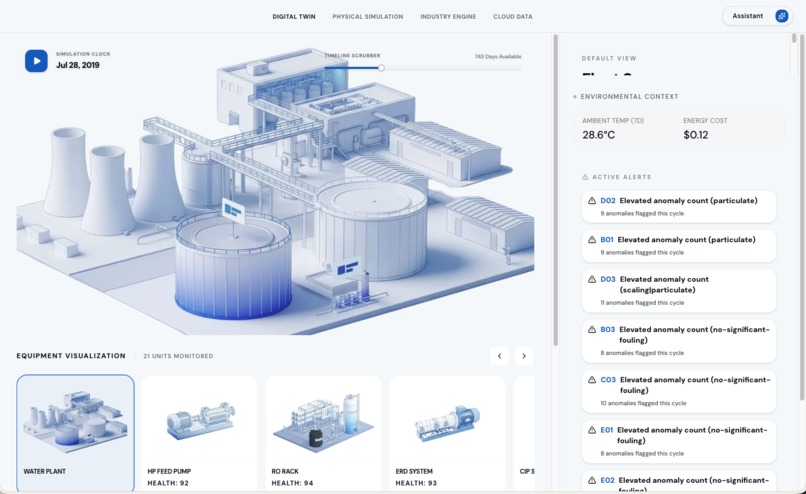This screenshot has height=494, width=806.
Task: Start the simulation clock play button
Action: tap(36, 61)
